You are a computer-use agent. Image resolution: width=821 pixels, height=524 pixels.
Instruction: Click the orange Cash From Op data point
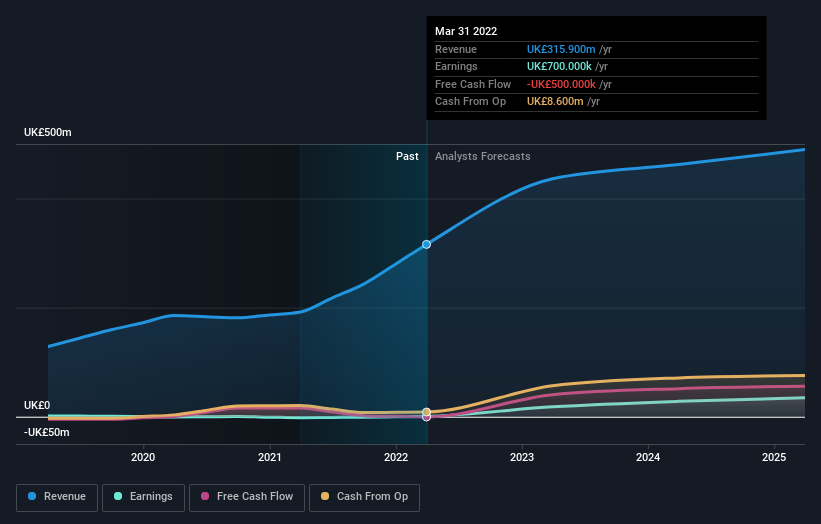[427, 412]
